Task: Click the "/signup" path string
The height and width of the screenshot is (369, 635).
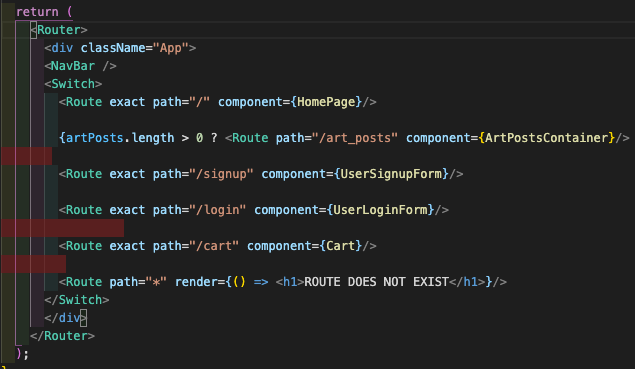Action: coord(221,174)
